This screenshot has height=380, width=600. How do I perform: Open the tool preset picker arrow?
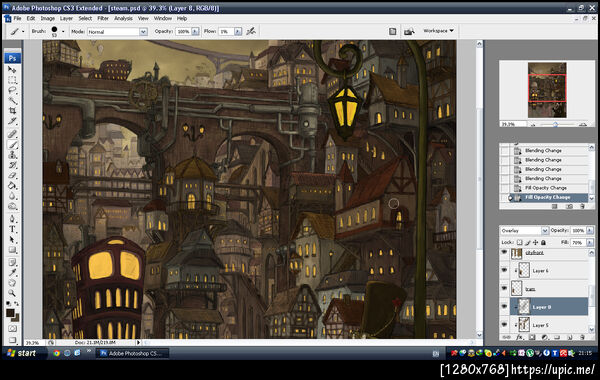tap(23, 31)
